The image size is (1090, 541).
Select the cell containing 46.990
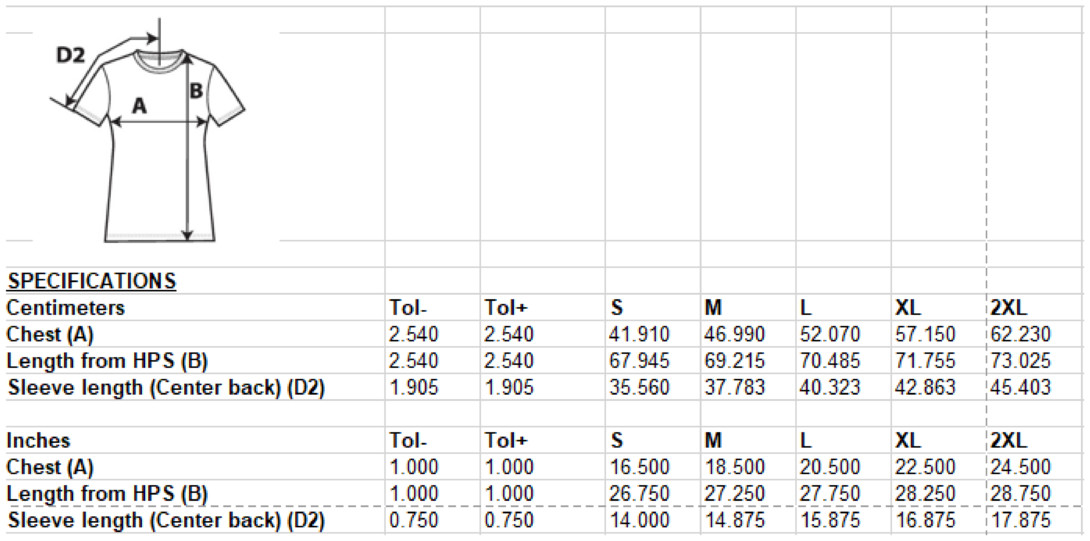click(734, 334)
